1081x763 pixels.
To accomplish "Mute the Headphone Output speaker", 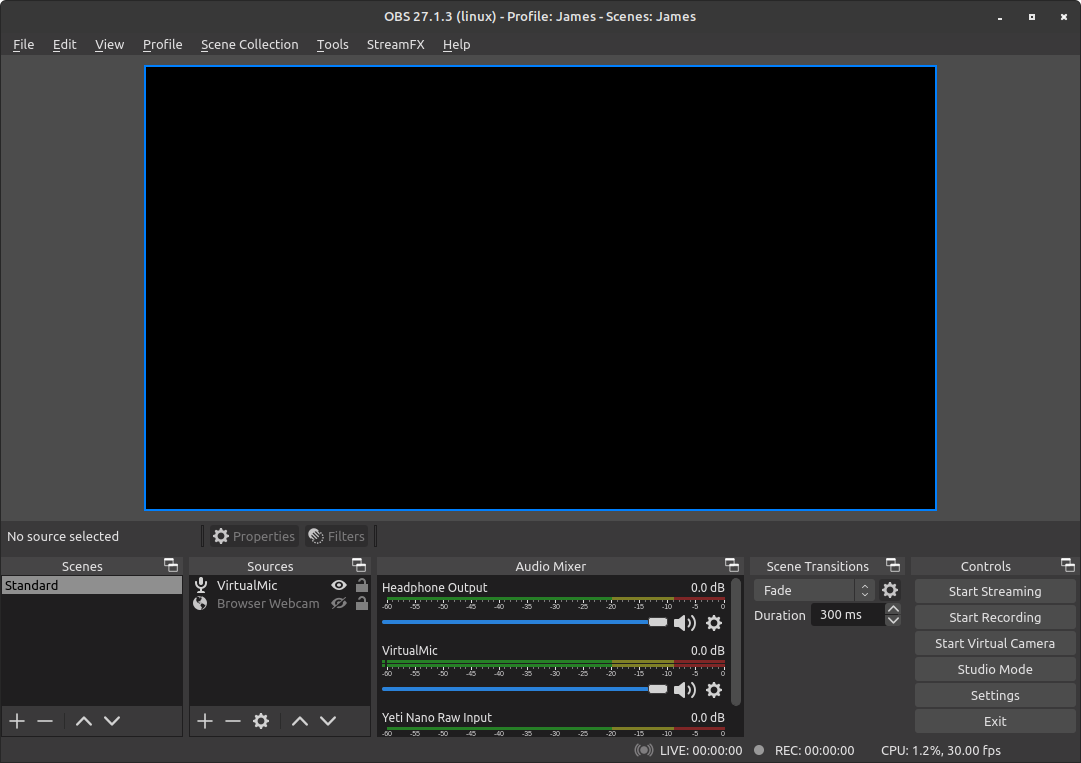I will coord(684,623).
